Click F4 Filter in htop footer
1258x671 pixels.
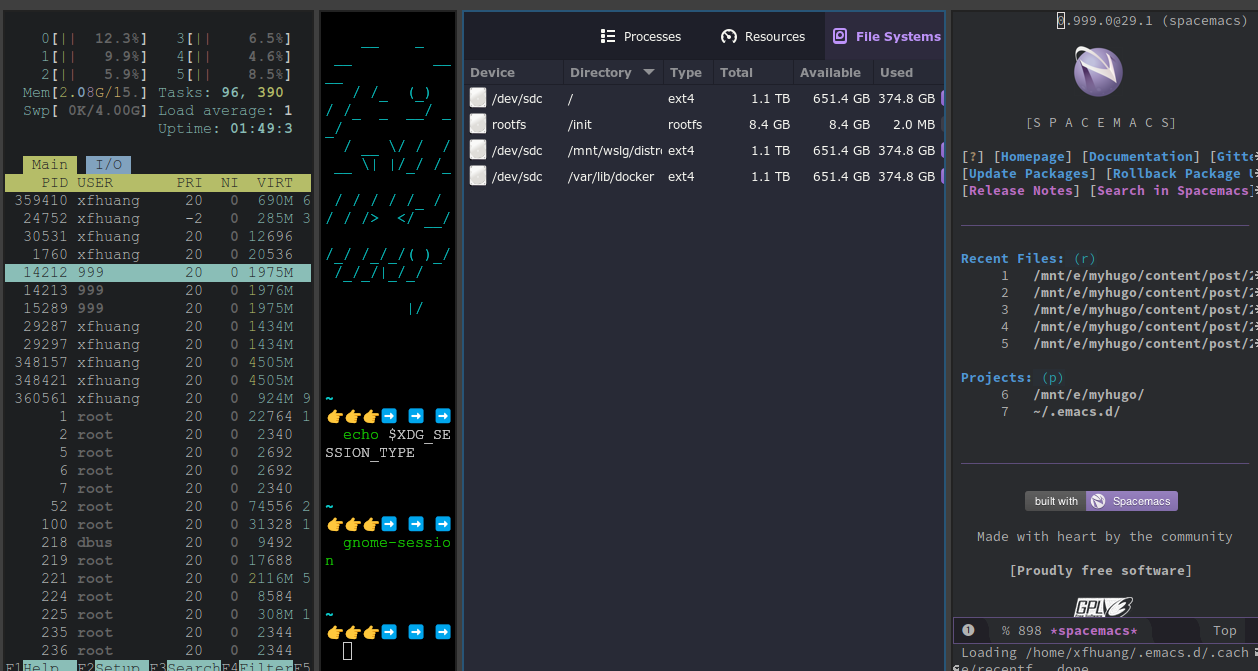[x=257, y=666]
